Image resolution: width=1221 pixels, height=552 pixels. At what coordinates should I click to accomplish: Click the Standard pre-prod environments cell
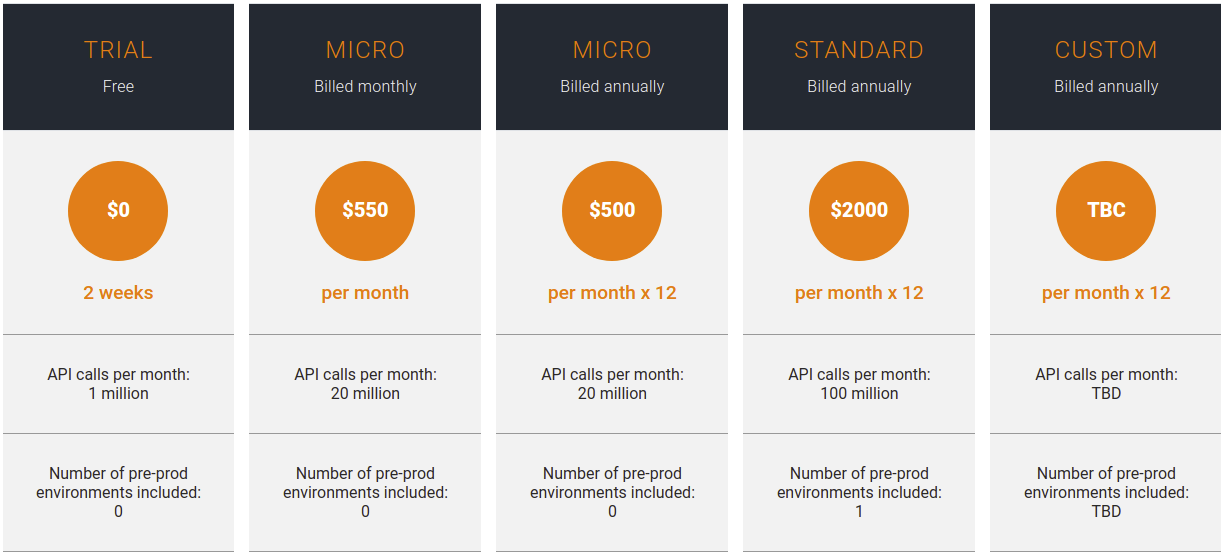click(859, 492)
